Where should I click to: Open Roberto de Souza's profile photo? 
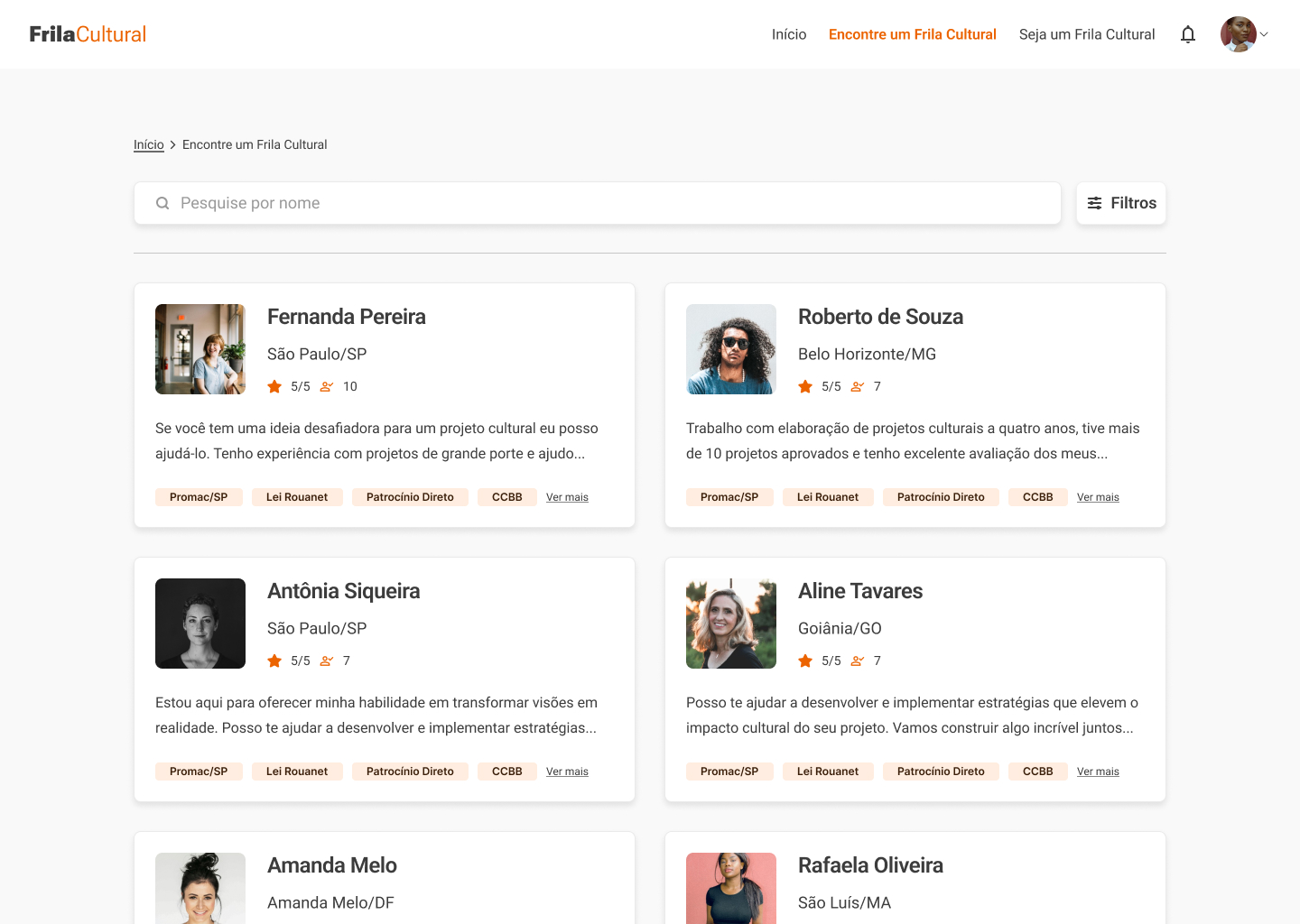[731, 349]
